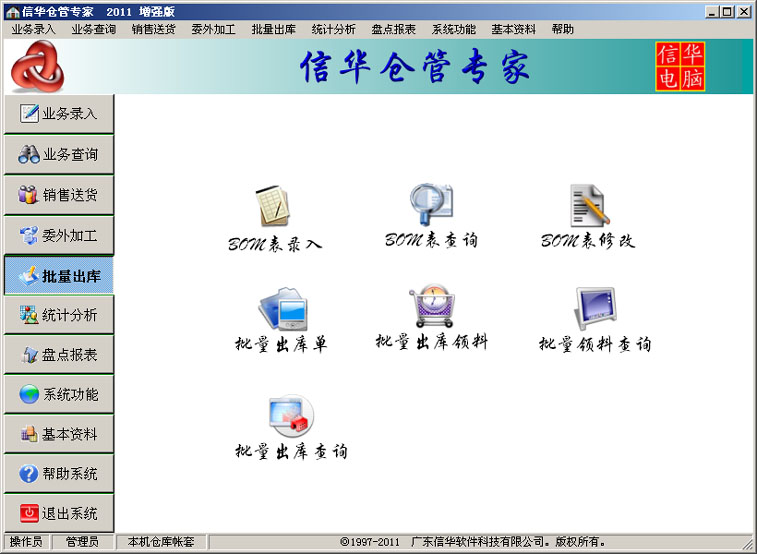Select 业务查询 sidebar button
Viewport: 757px width, 554px height.
pyautogui.click(x=59, y=154)
